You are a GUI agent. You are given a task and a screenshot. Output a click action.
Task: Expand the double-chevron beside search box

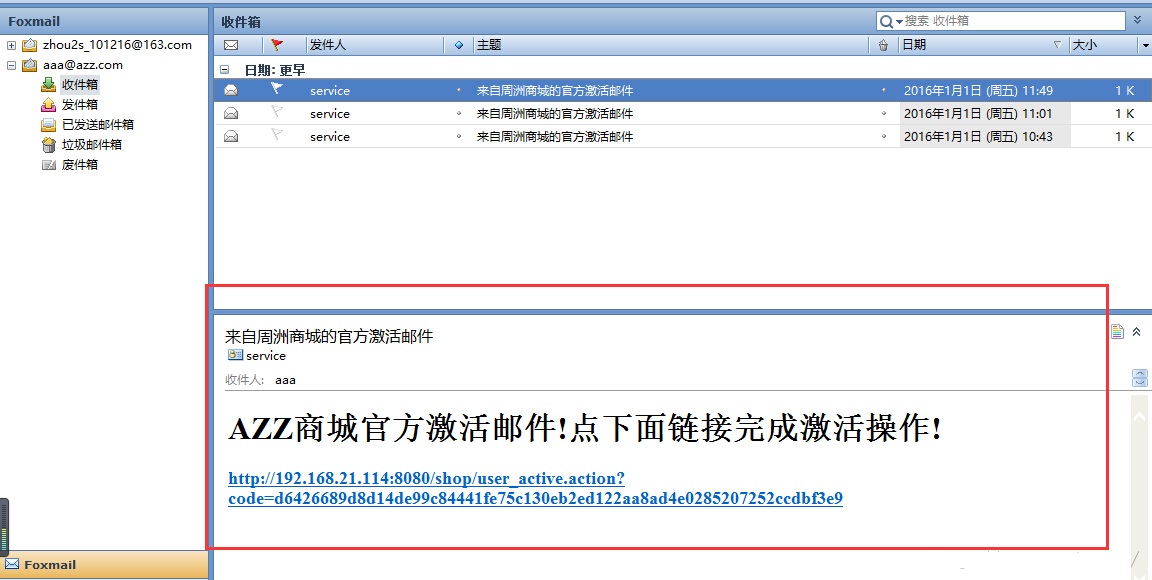point(1139,21)
